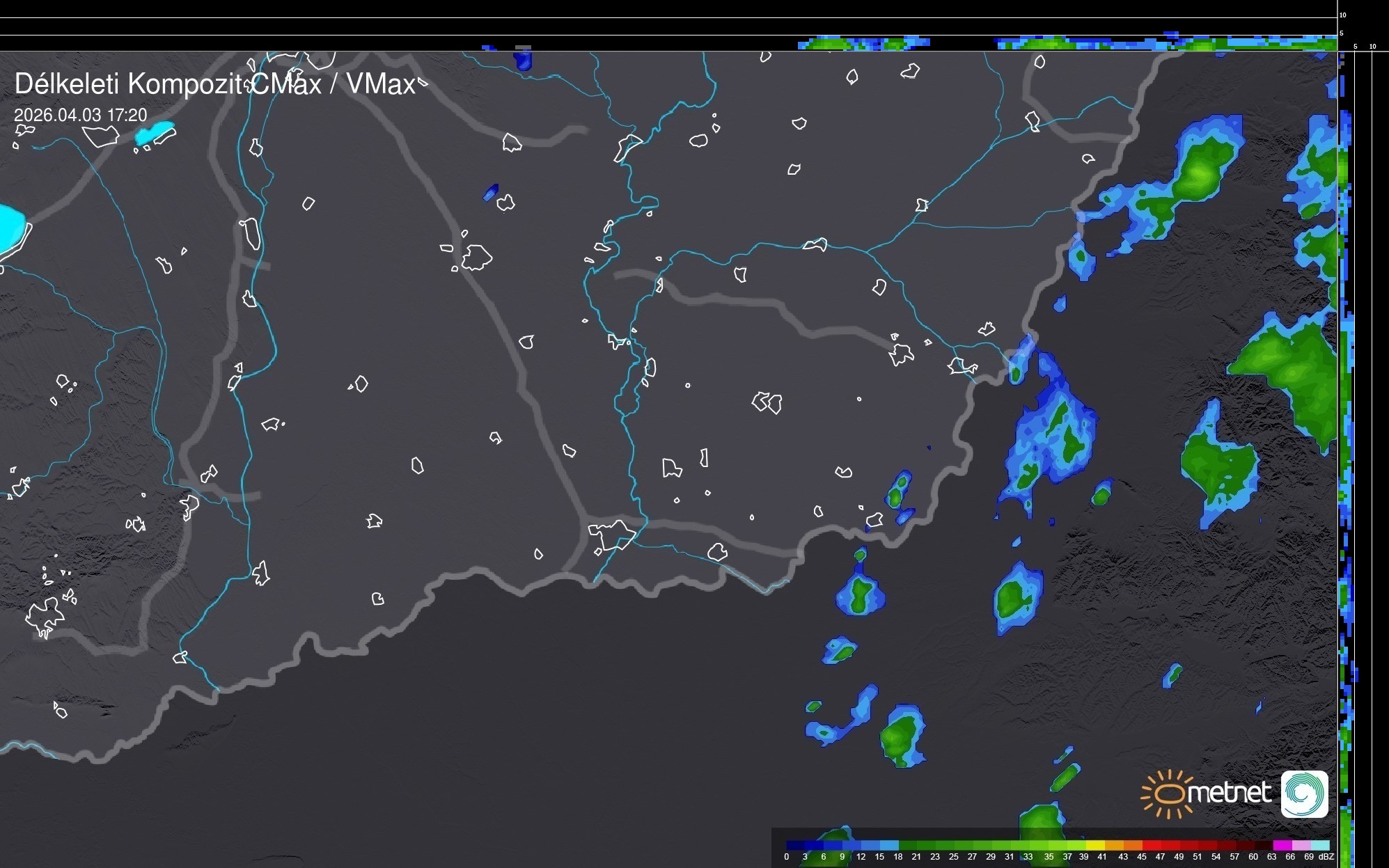Click the right-side VMax vertical strip
1389x868 pixels.
click(x=1345, y=459)
